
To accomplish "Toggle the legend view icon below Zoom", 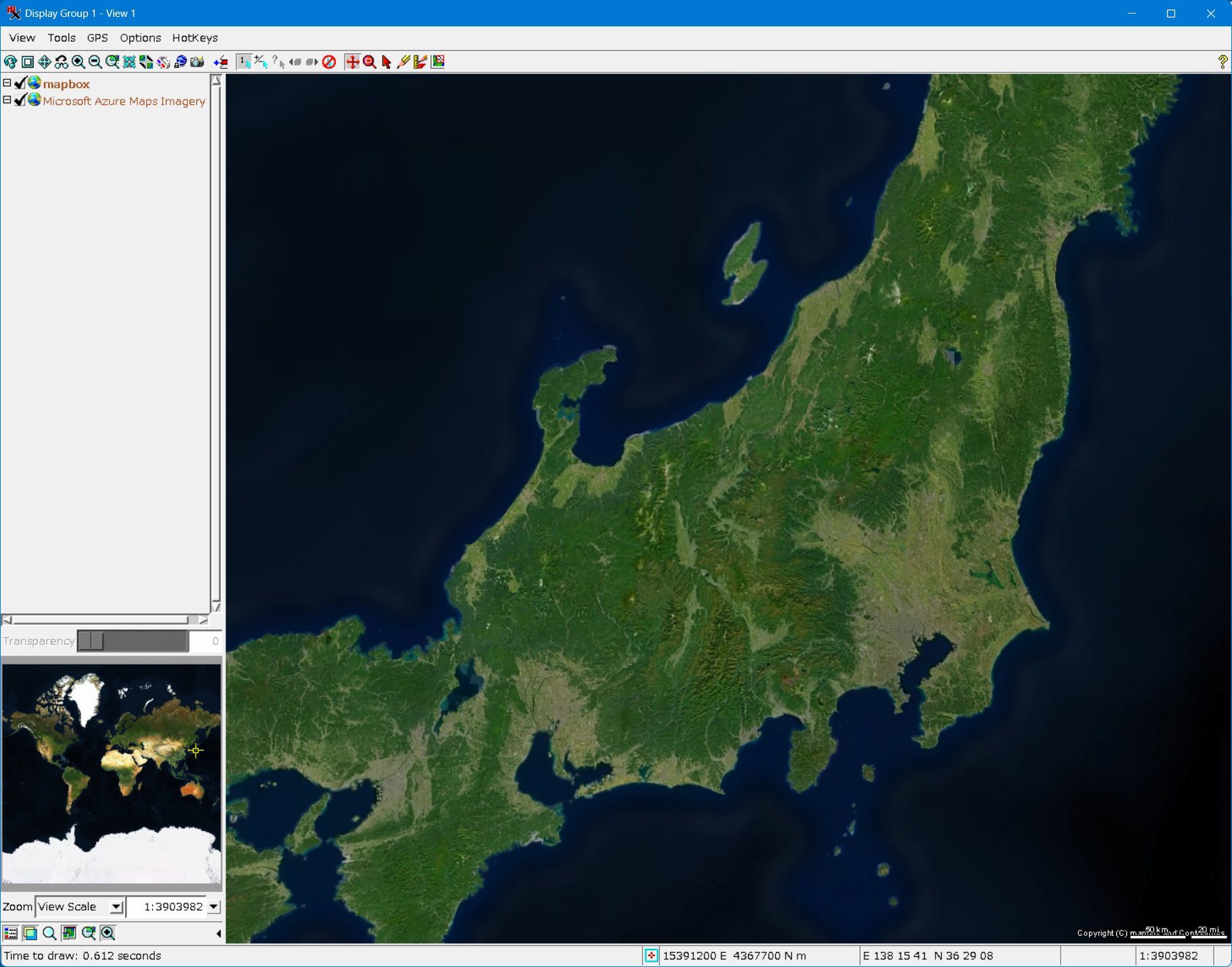I will pos(11,933).
